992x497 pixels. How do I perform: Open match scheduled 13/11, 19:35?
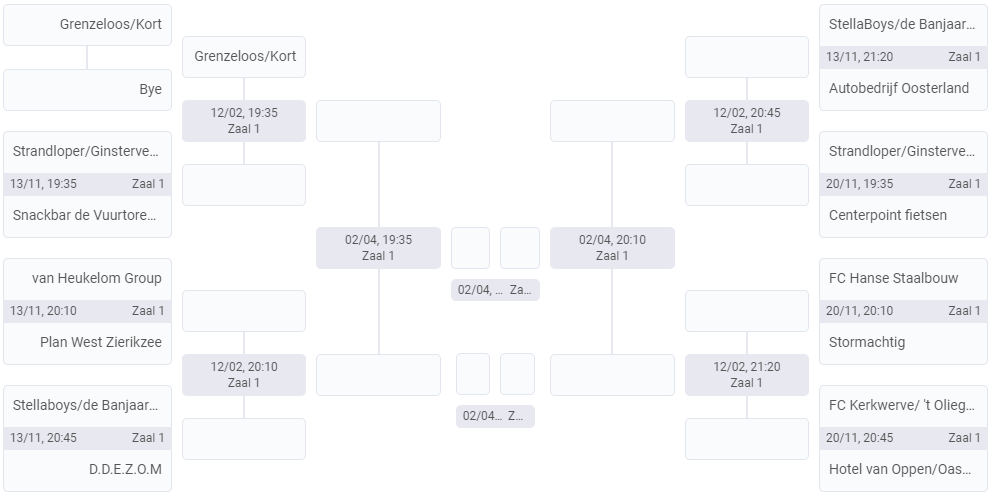tap(87, 184)
